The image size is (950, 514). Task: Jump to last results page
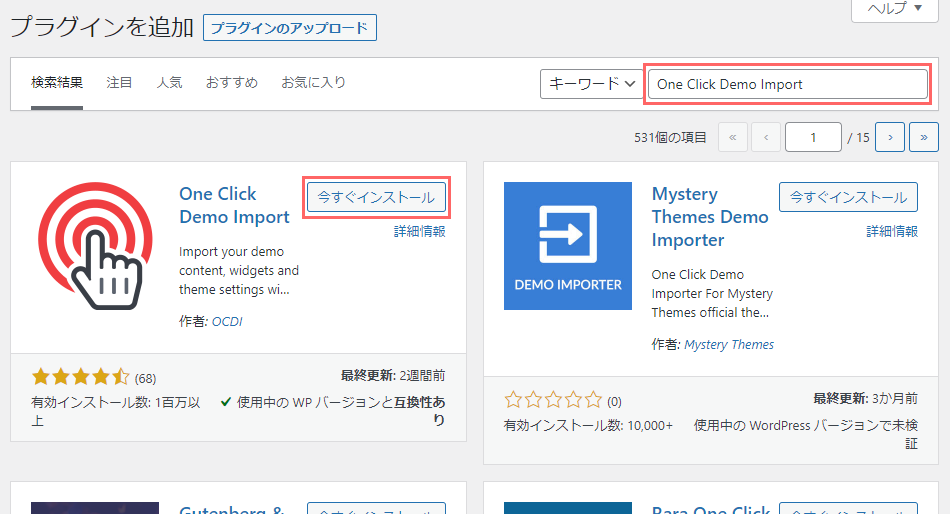[924, 137]
